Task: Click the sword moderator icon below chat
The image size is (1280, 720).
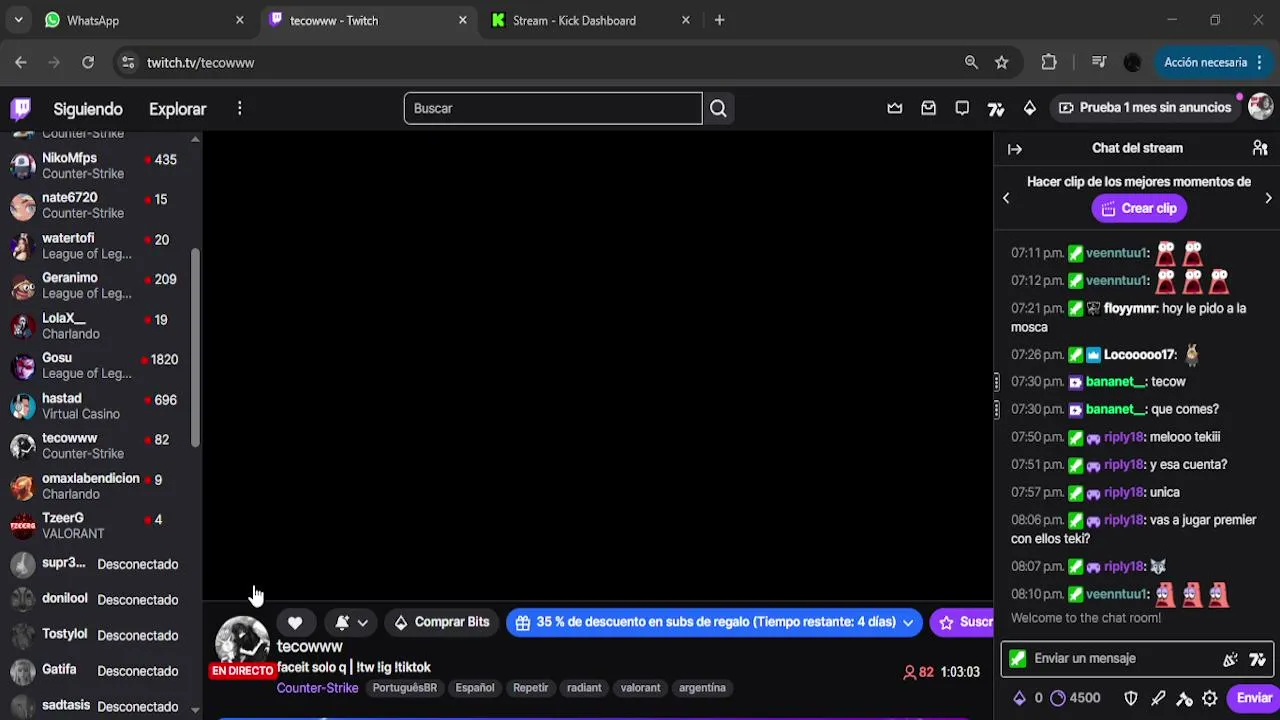Action: (1158, 698)
